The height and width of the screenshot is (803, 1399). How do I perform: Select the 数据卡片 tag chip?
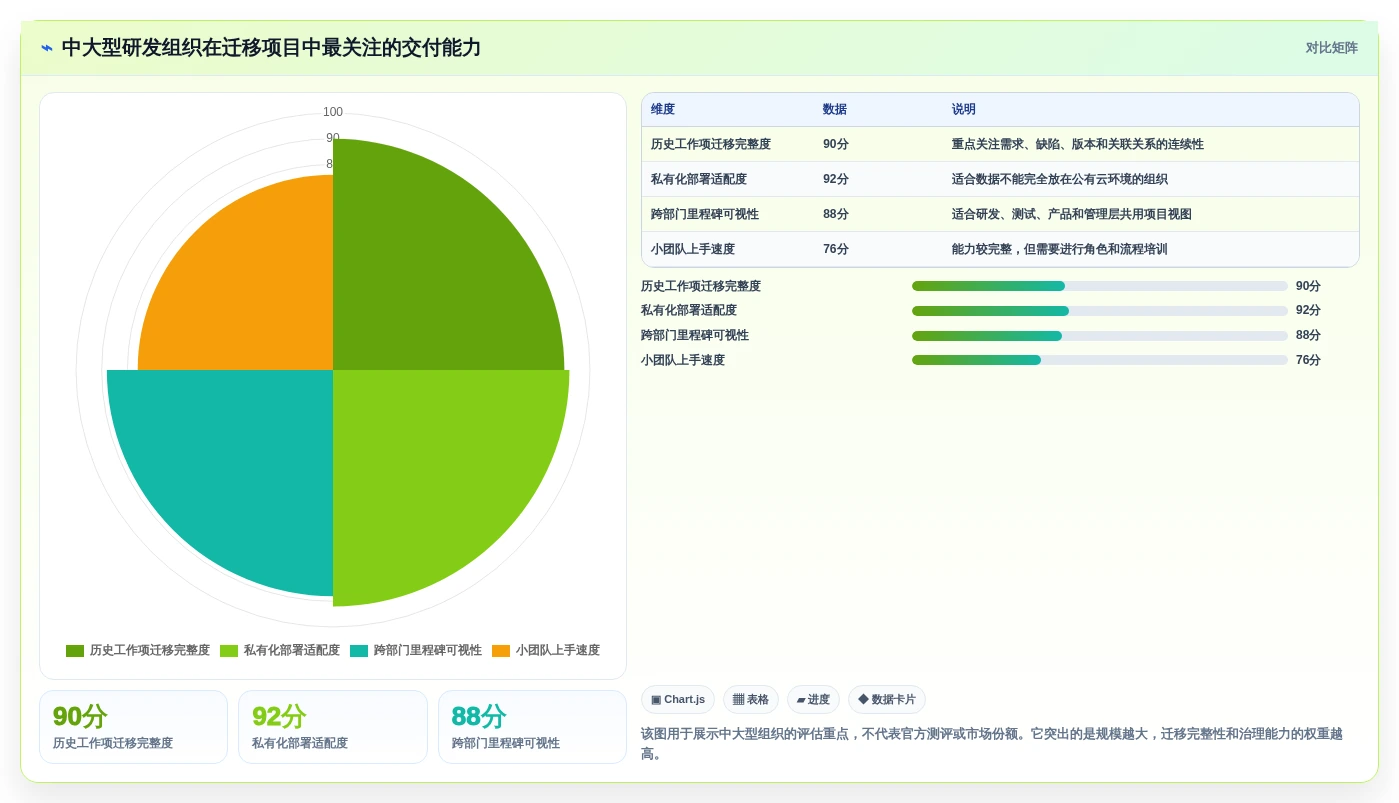(x=887, y=700)
